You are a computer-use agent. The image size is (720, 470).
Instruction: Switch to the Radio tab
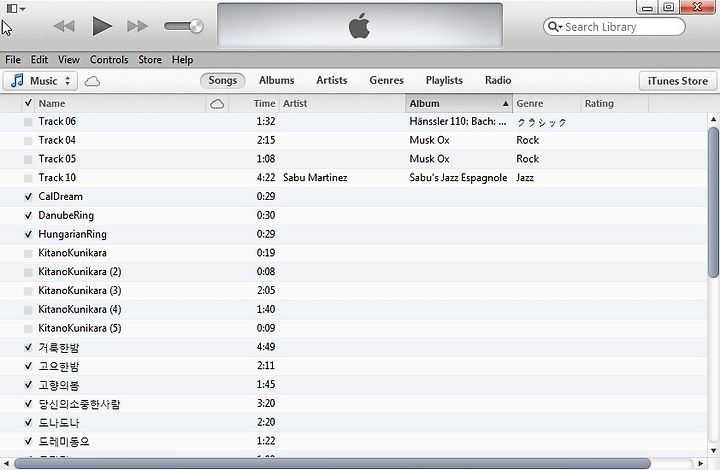[x=498, y=80]
